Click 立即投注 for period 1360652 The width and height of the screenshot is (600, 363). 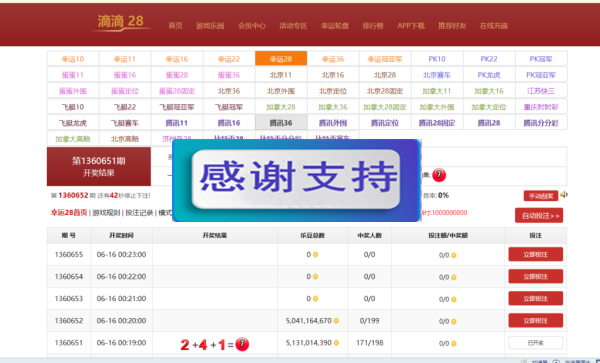(x=535, y=321)
